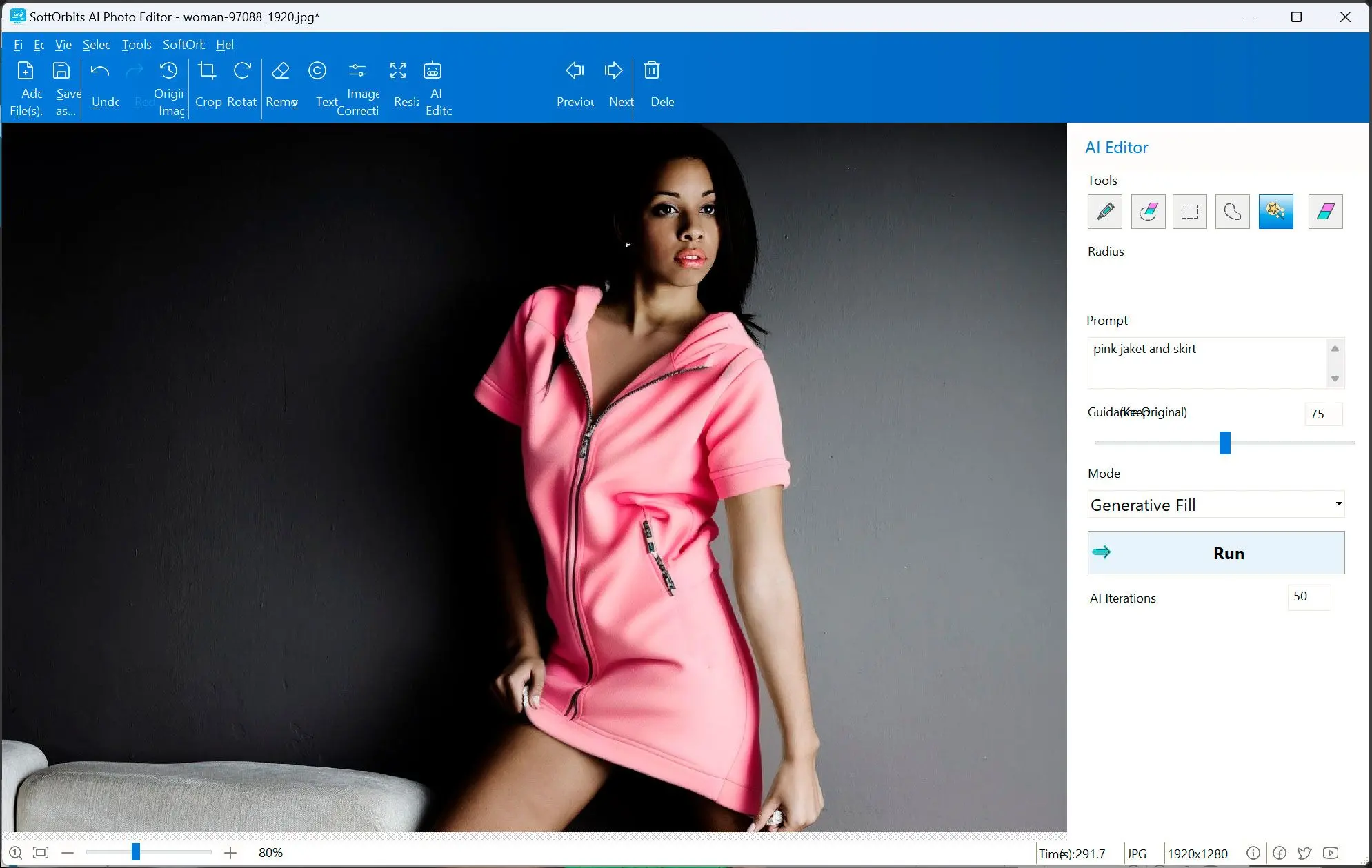
Task: Click Original Image toolbar button
Action: pyautogui.click(x=168, y=85)
